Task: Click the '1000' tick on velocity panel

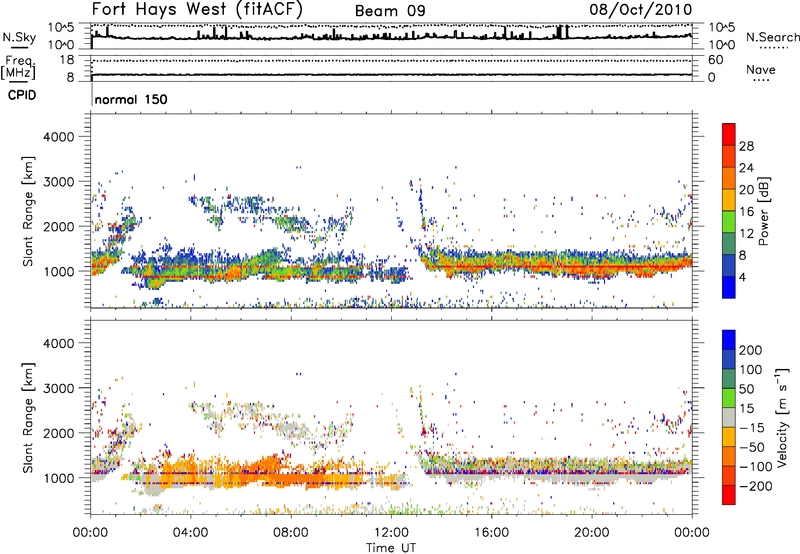Action: (58, 478)
